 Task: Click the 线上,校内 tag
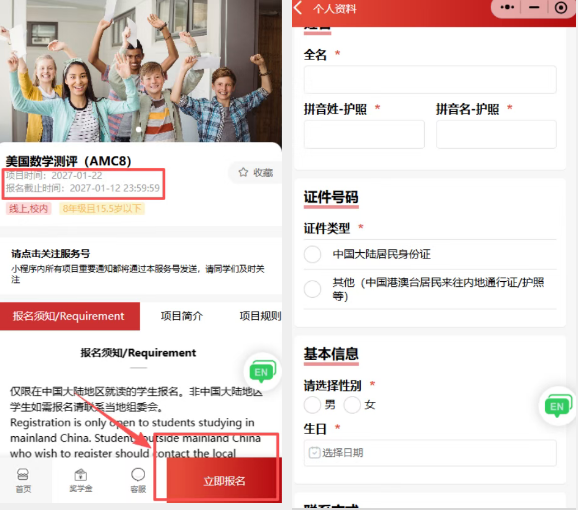[28, 209]
